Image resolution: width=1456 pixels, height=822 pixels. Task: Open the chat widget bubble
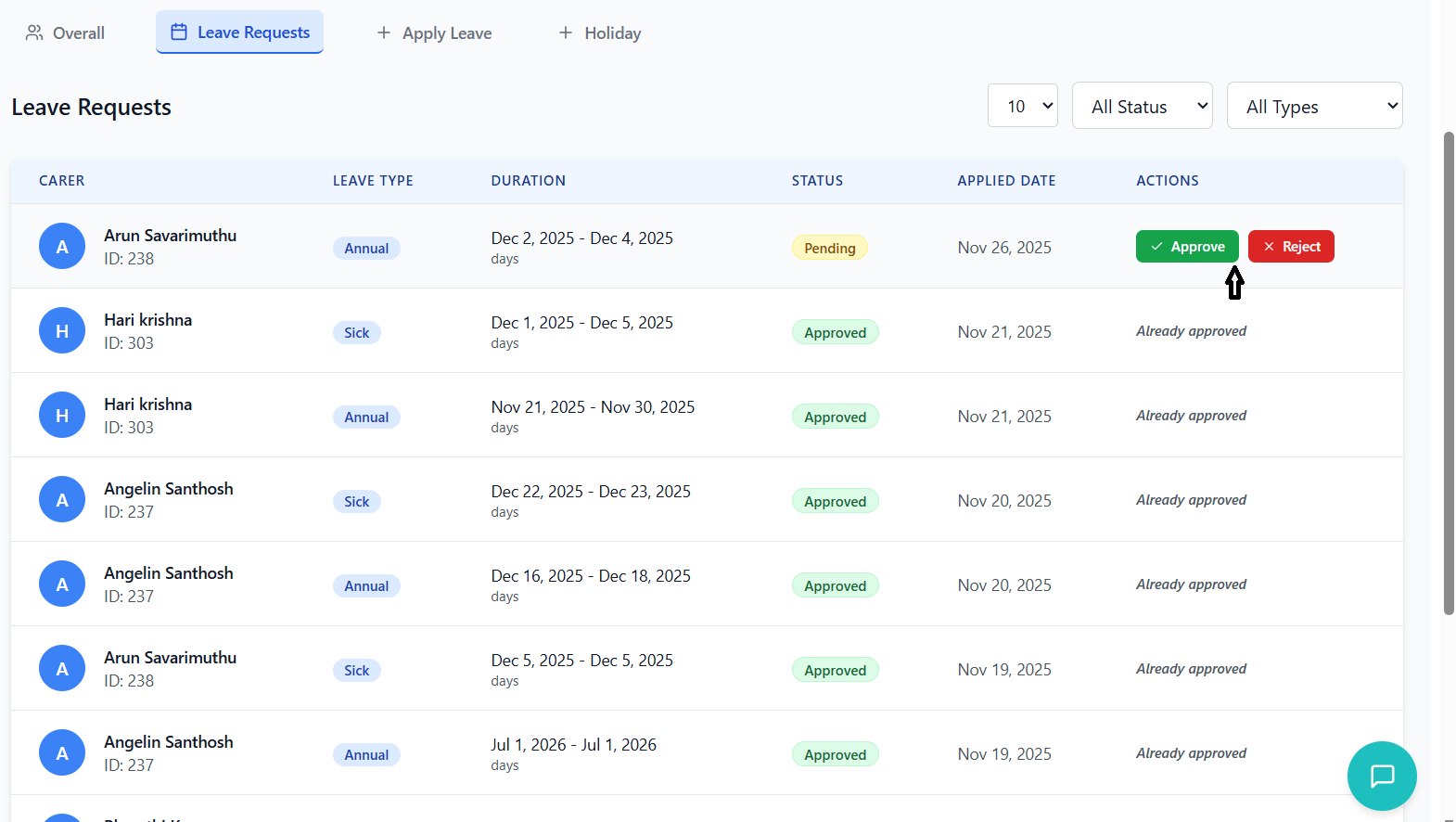[x=1381, y=776]
